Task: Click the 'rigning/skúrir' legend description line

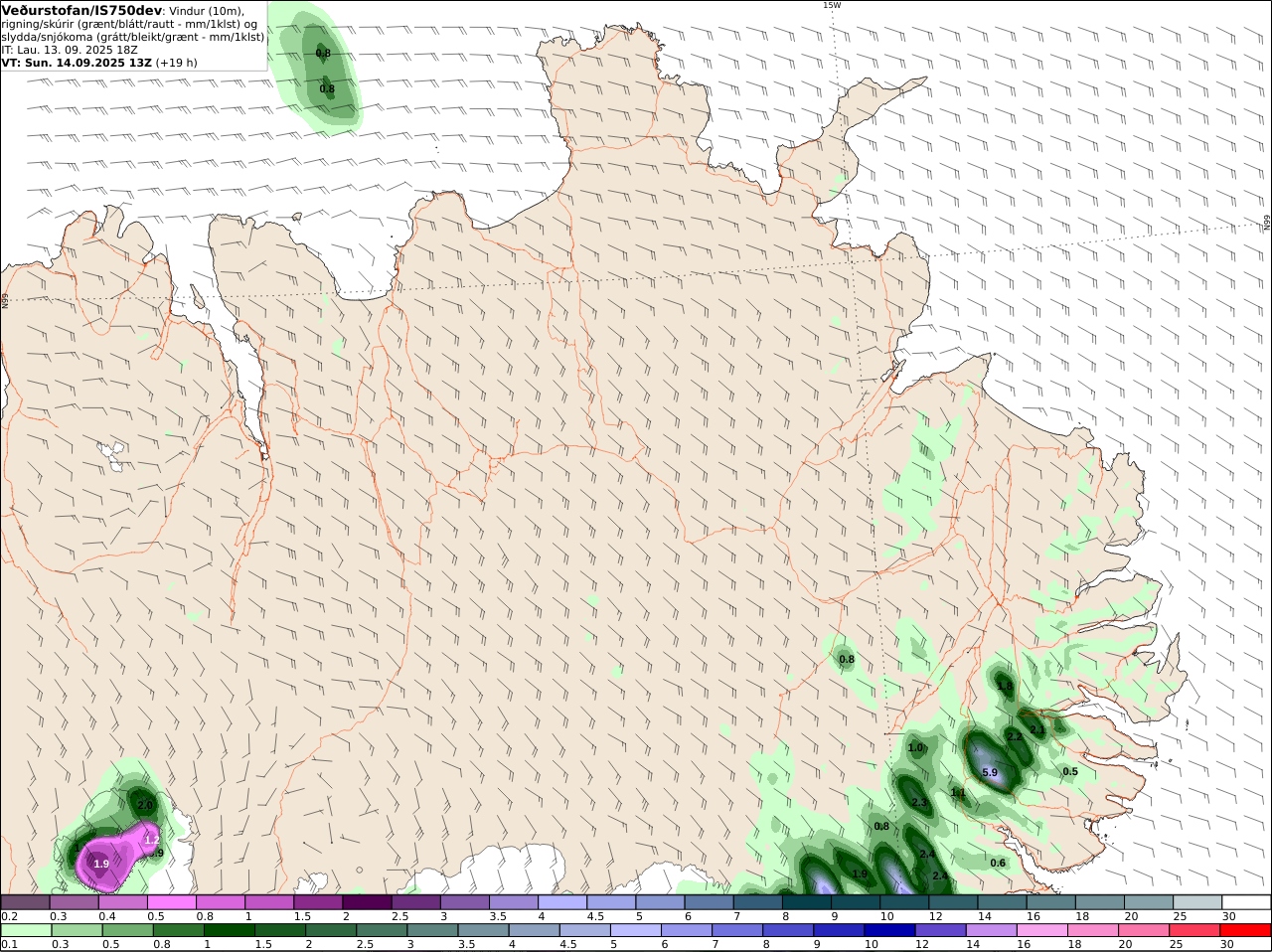Action: pos(129,24)
